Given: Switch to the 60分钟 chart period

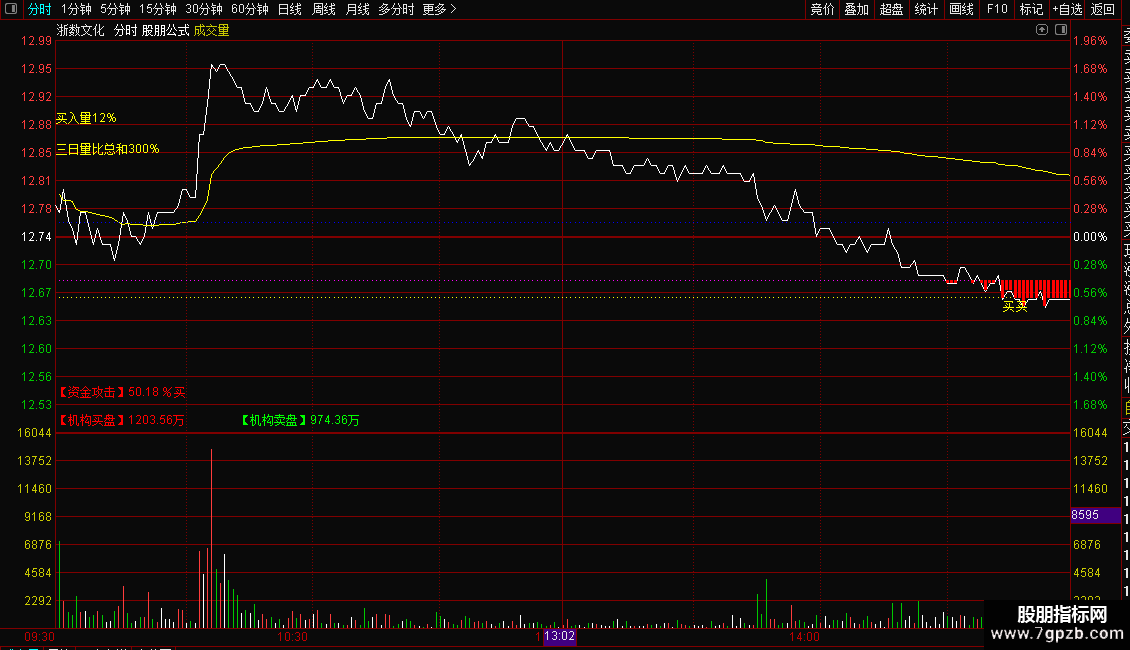Looking at the screenshot, I should [x=250, y=9].
